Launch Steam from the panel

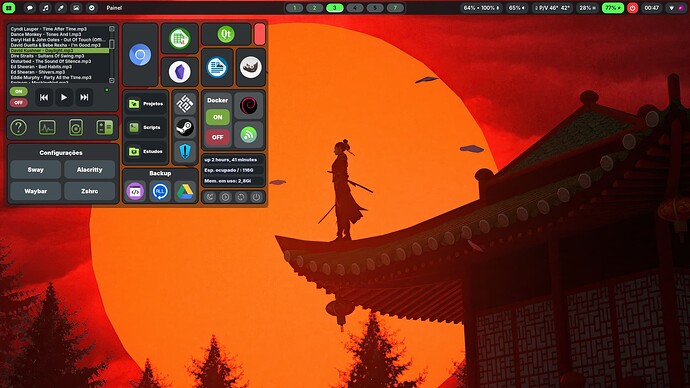pyautogui.click(x=185, y=128)
